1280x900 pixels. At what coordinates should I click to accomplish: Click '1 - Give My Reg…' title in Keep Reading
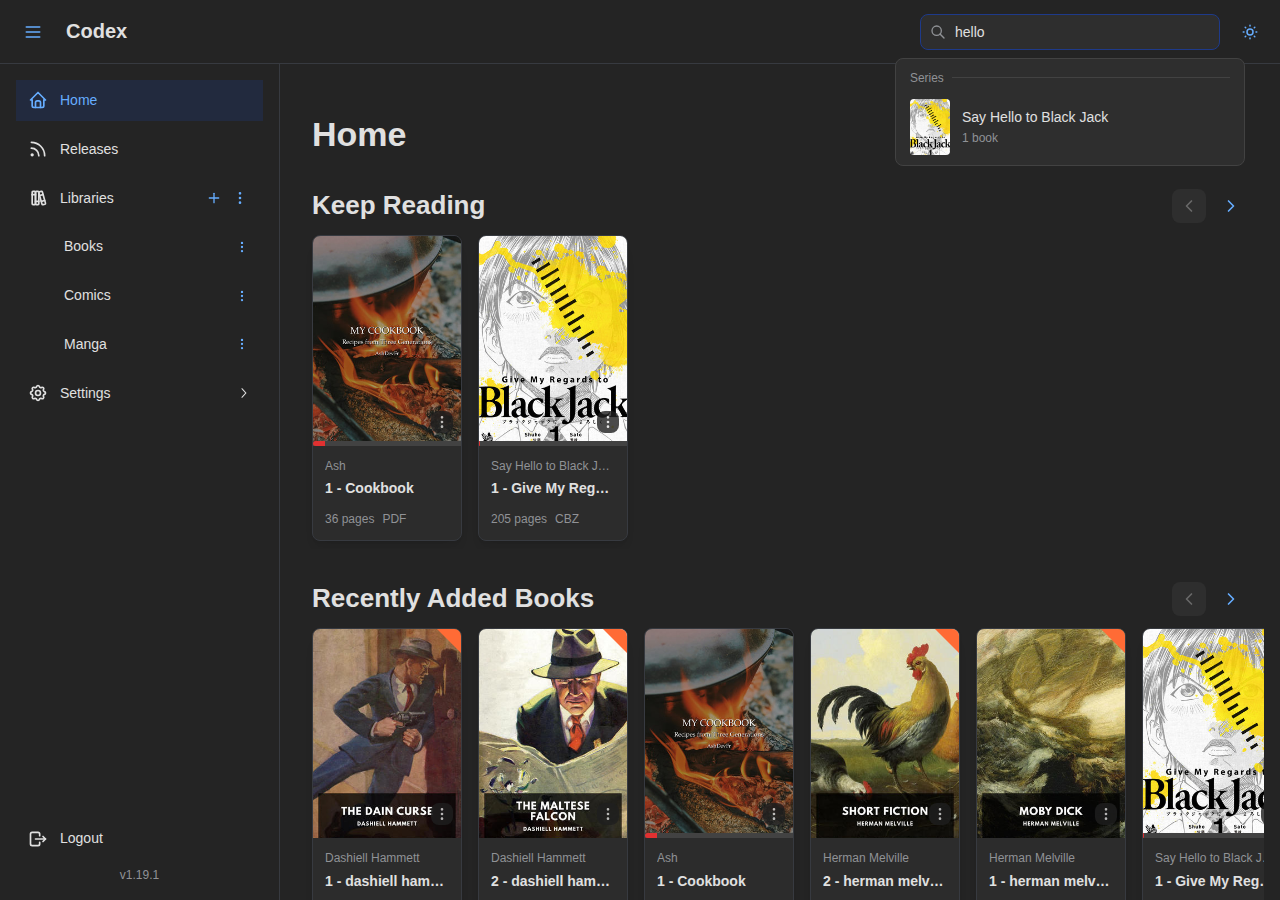tap(550, 488)
